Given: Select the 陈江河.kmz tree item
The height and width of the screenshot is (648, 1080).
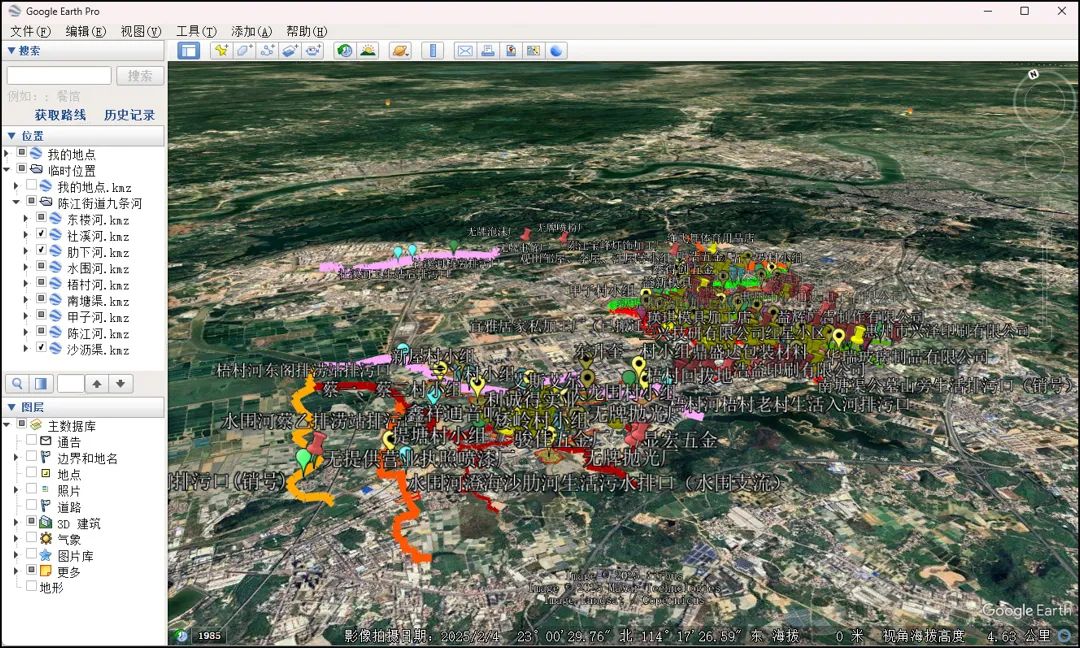Looking at the screenshot, I should click(x=98, y=333).
